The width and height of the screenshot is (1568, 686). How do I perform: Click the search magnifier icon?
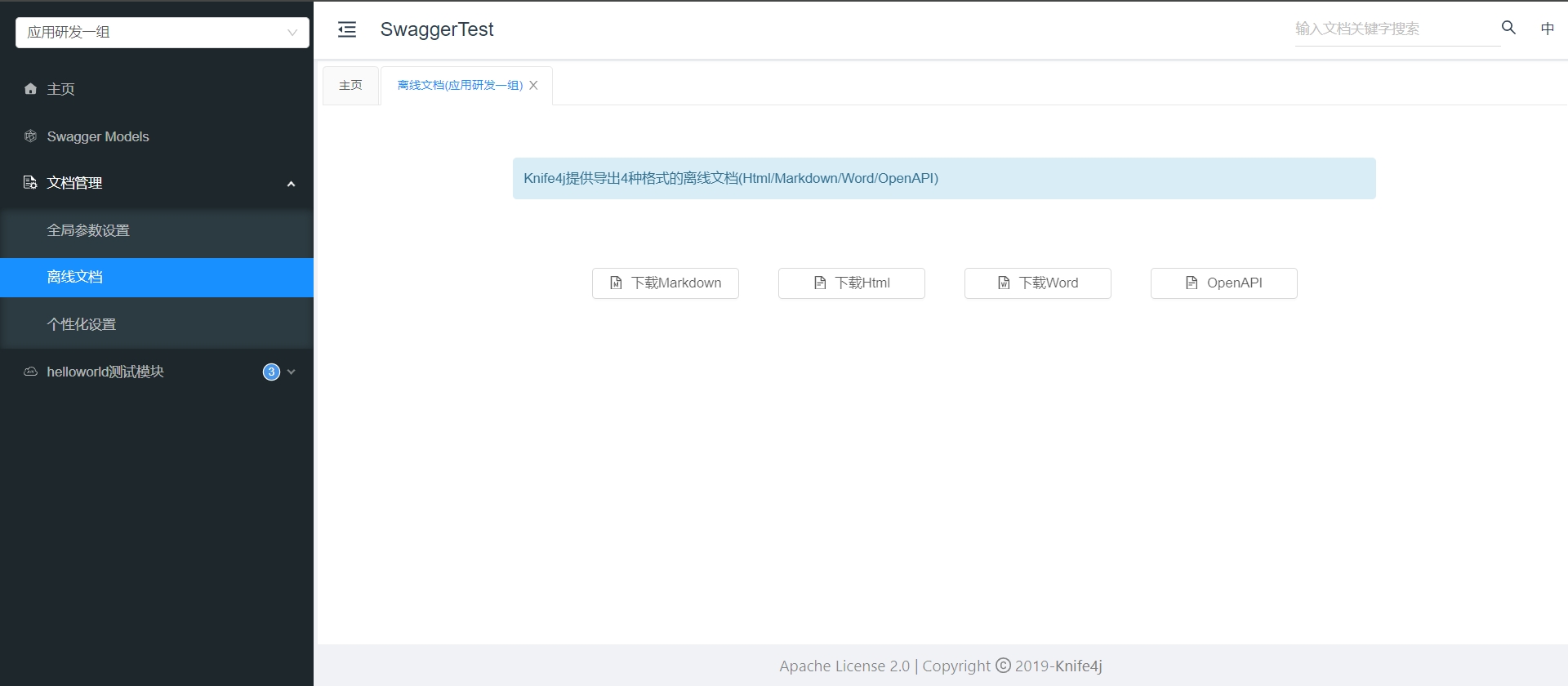(x=1508, y=28)
